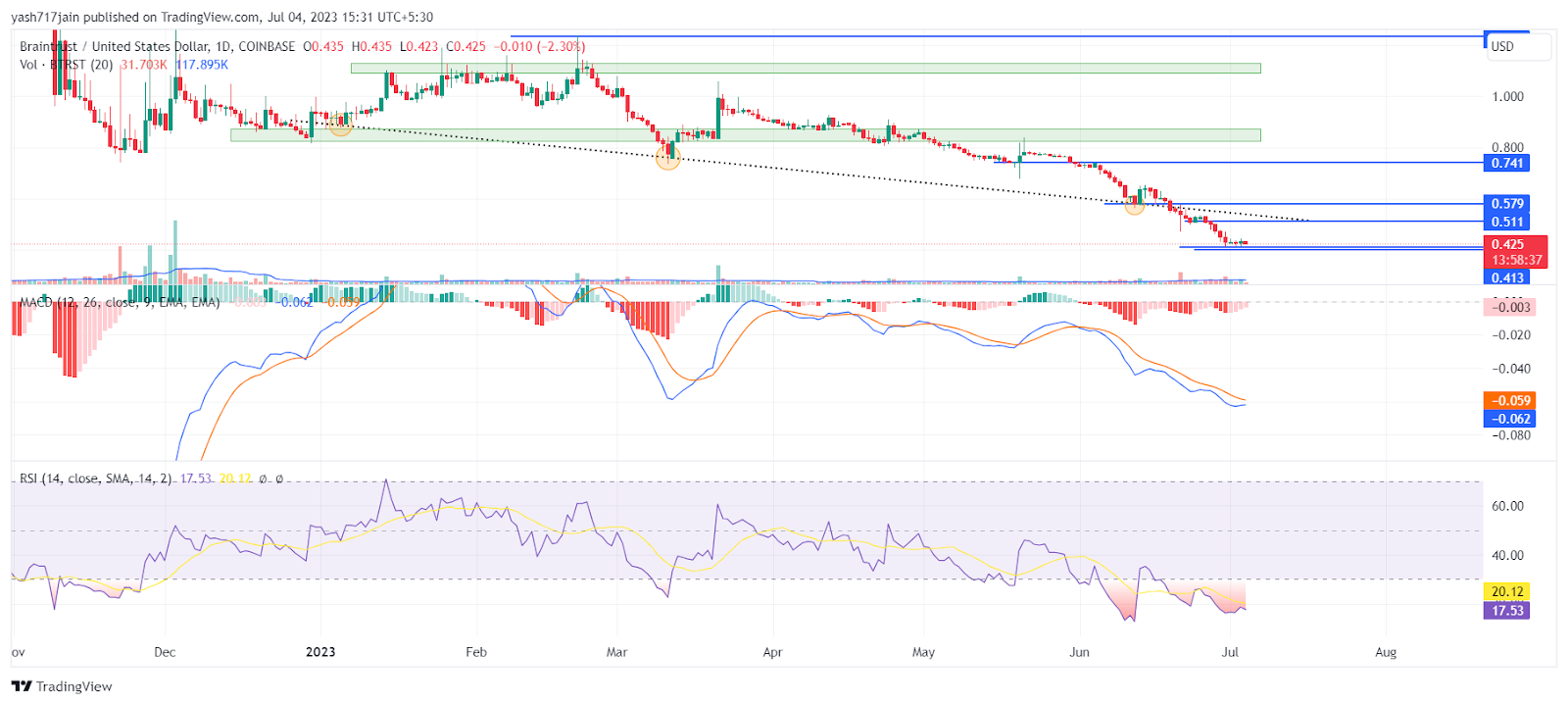Click Aug on the time axis
The image size is (1568, 705).
1386,652
